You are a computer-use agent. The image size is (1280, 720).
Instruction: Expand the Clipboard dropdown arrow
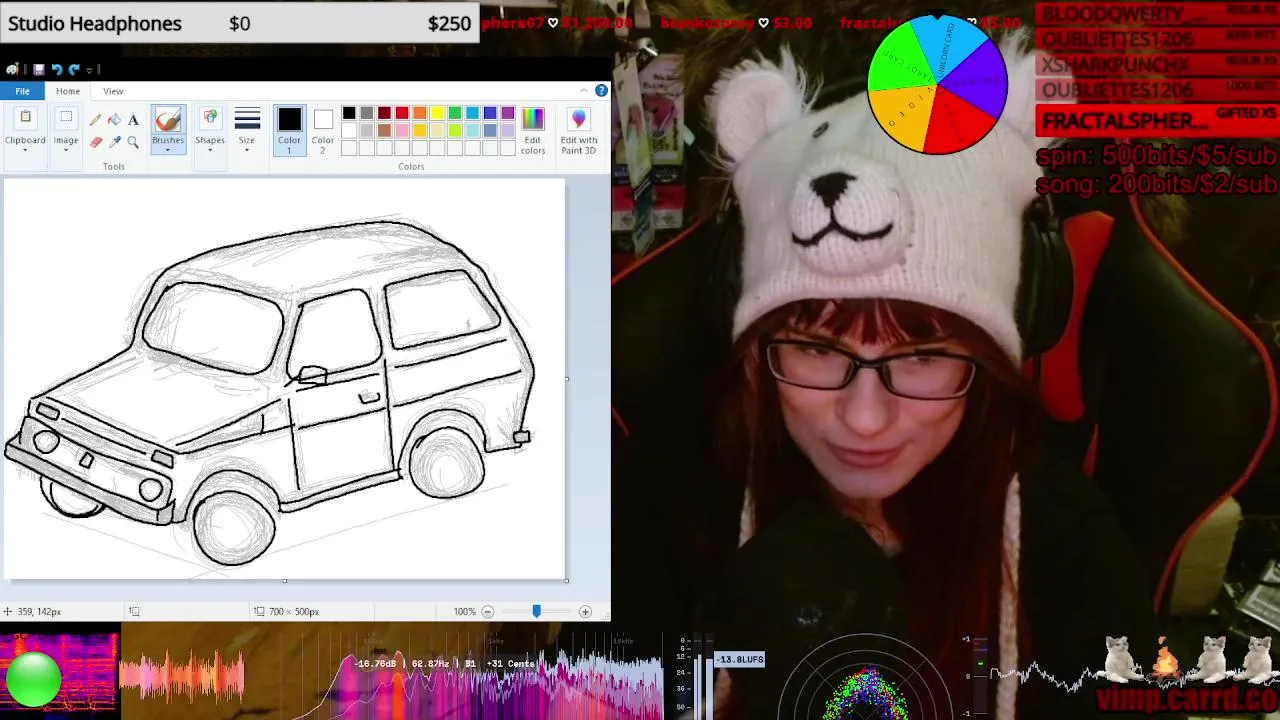click(x=25, y=151)
